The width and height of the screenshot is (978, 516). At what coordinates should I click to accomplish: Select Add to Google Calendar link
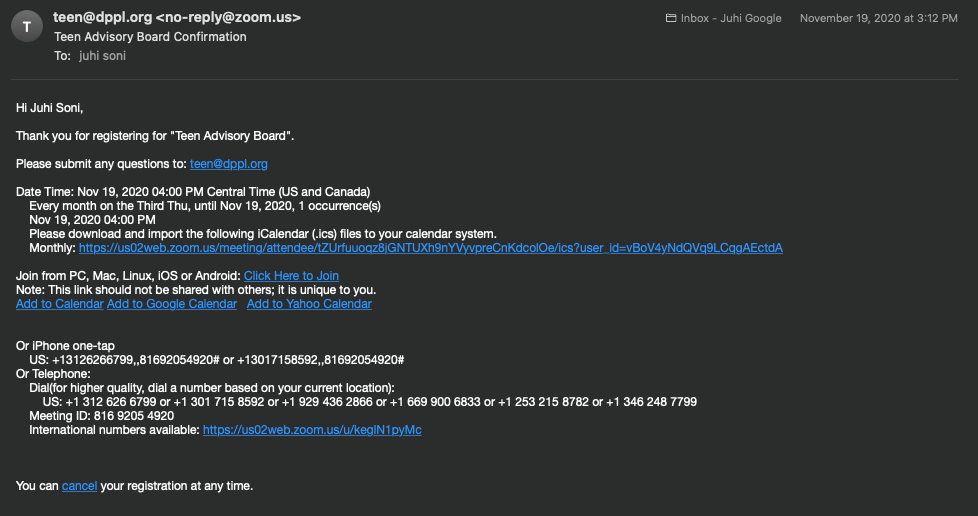pyautogui.click(x=172, y=304)
